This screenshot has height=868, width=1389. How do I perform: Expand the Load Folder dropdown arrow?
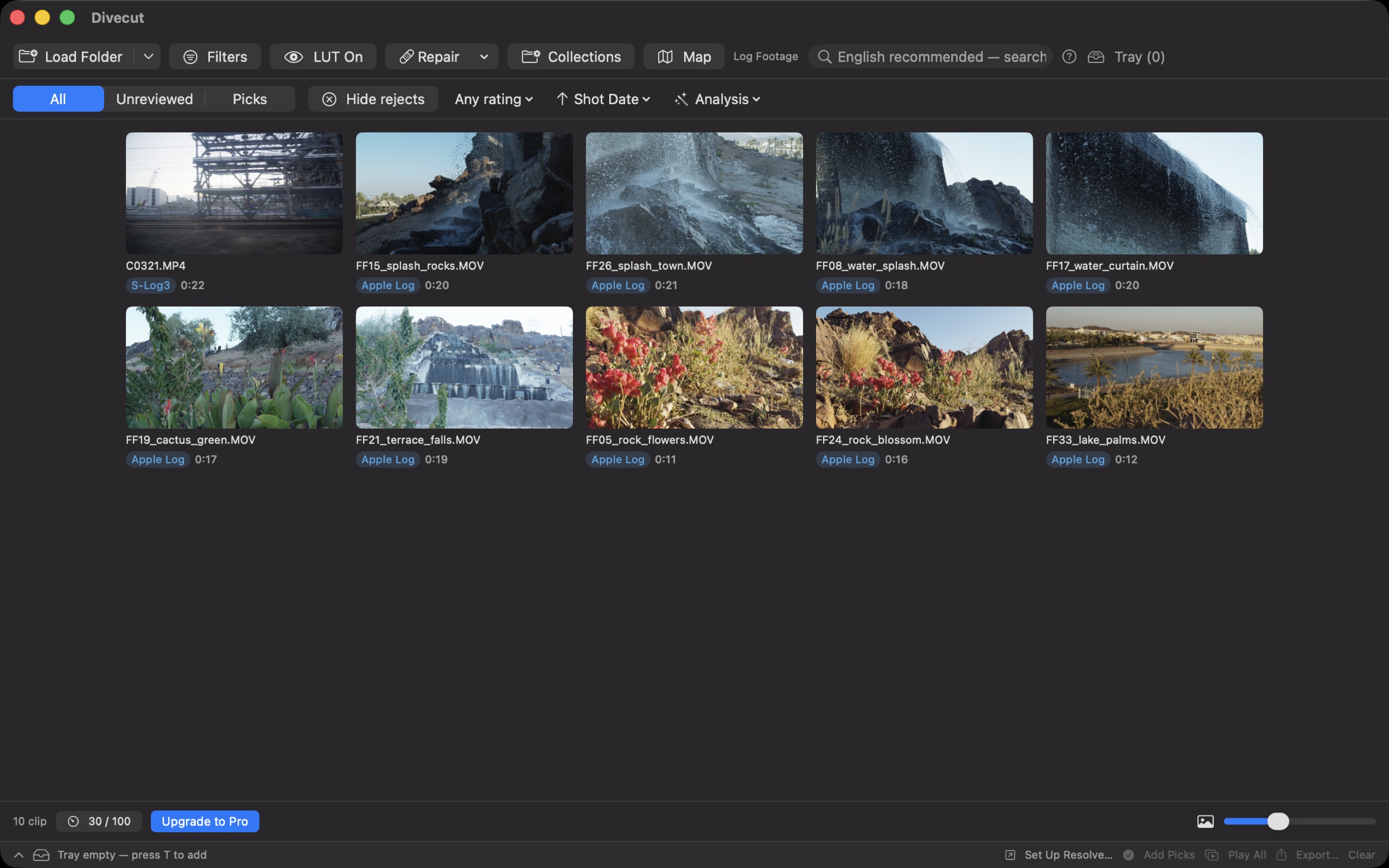148,56
